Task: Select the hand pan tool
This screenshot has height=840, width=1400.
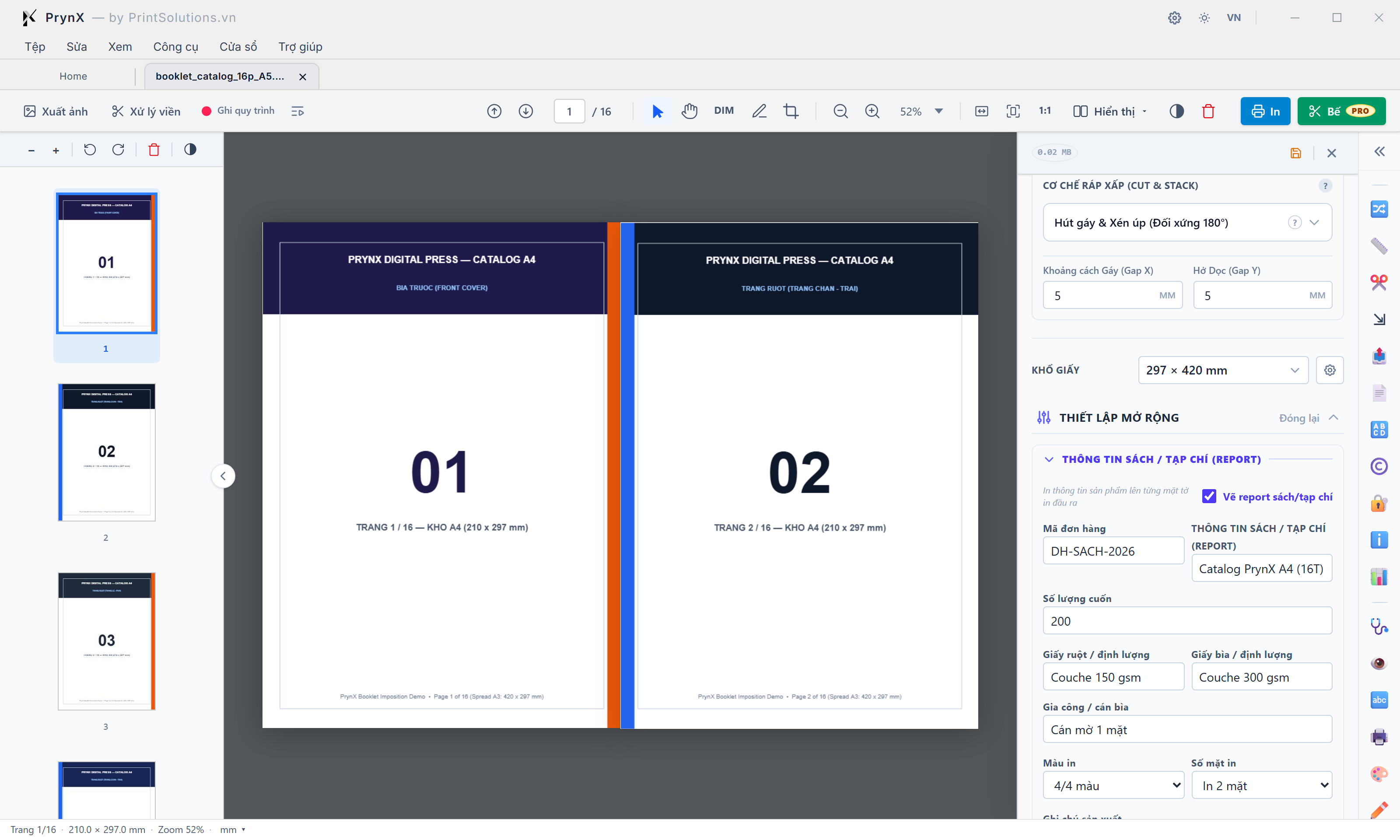Action: coord(689,111)
